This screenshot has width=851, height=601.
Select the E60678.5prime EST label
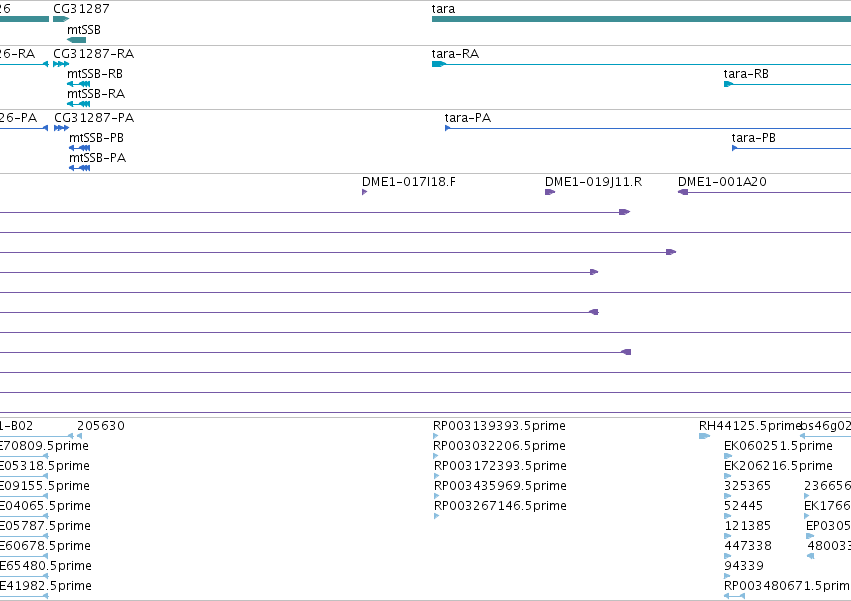[x=45, y=546]
